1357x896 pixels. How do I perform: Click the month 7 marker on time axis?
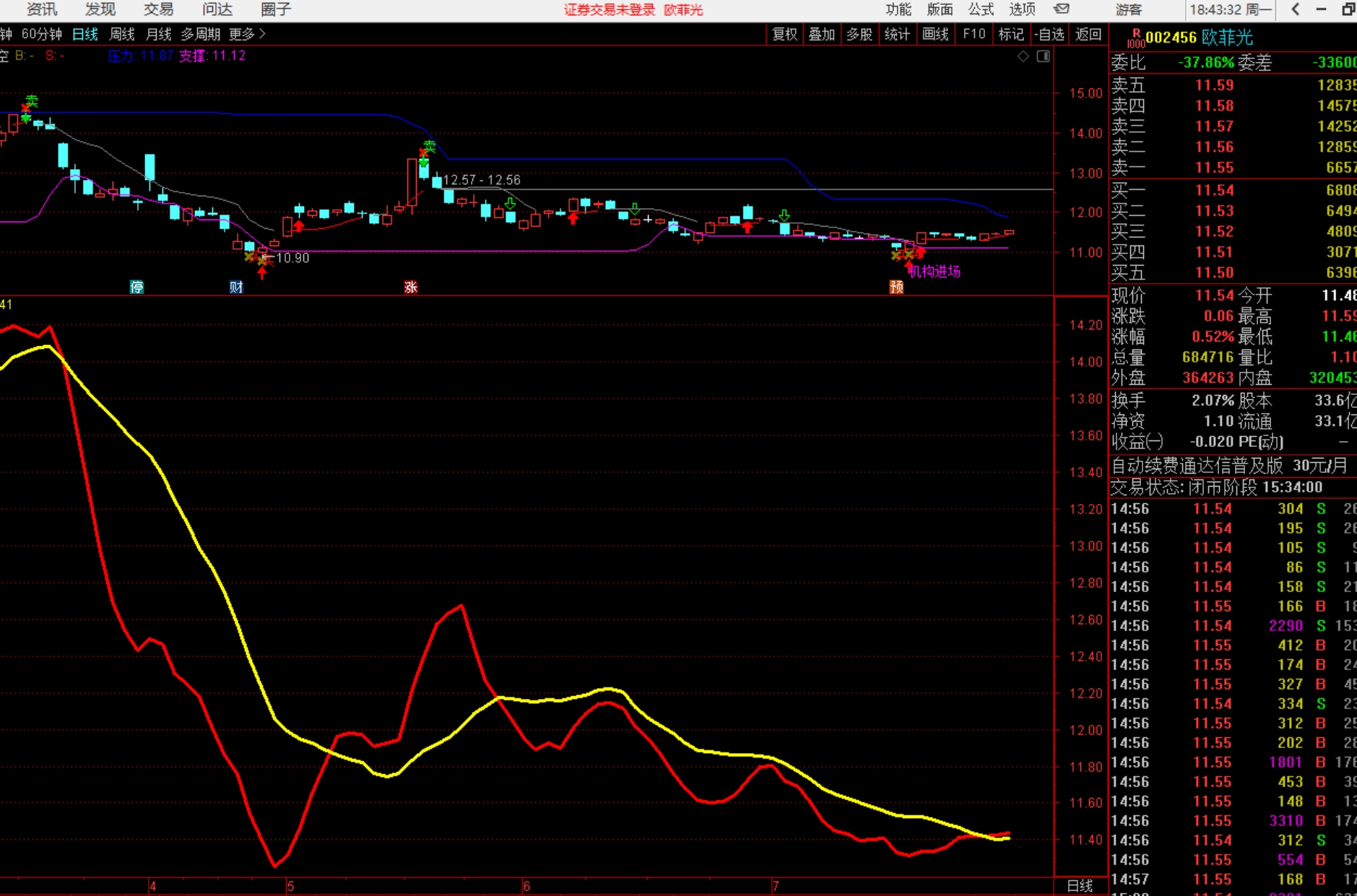coord(776,887)
